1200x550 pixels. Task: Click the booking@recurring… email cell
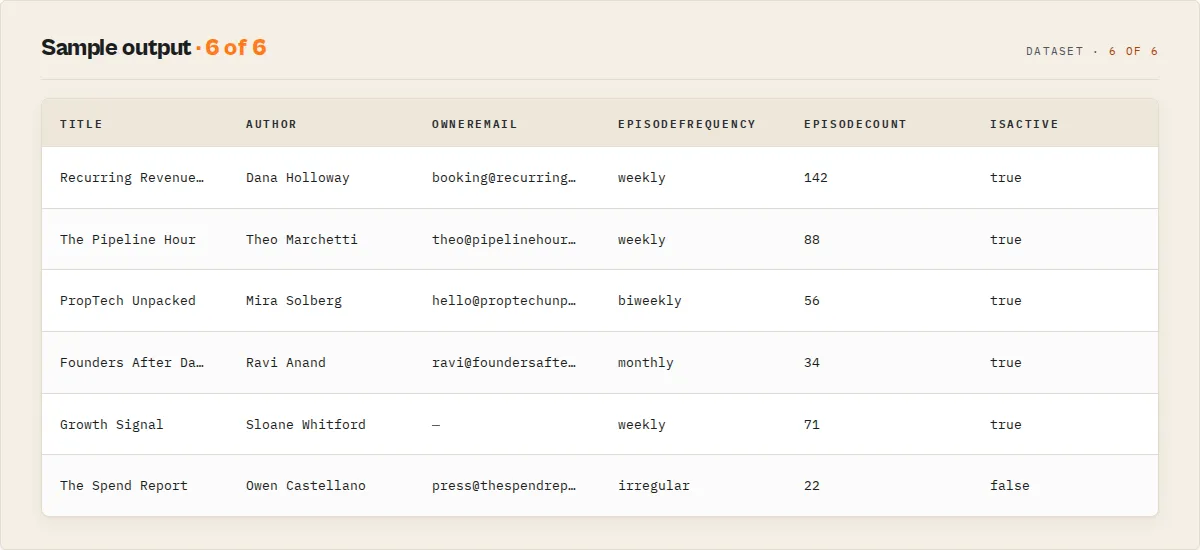504,178
